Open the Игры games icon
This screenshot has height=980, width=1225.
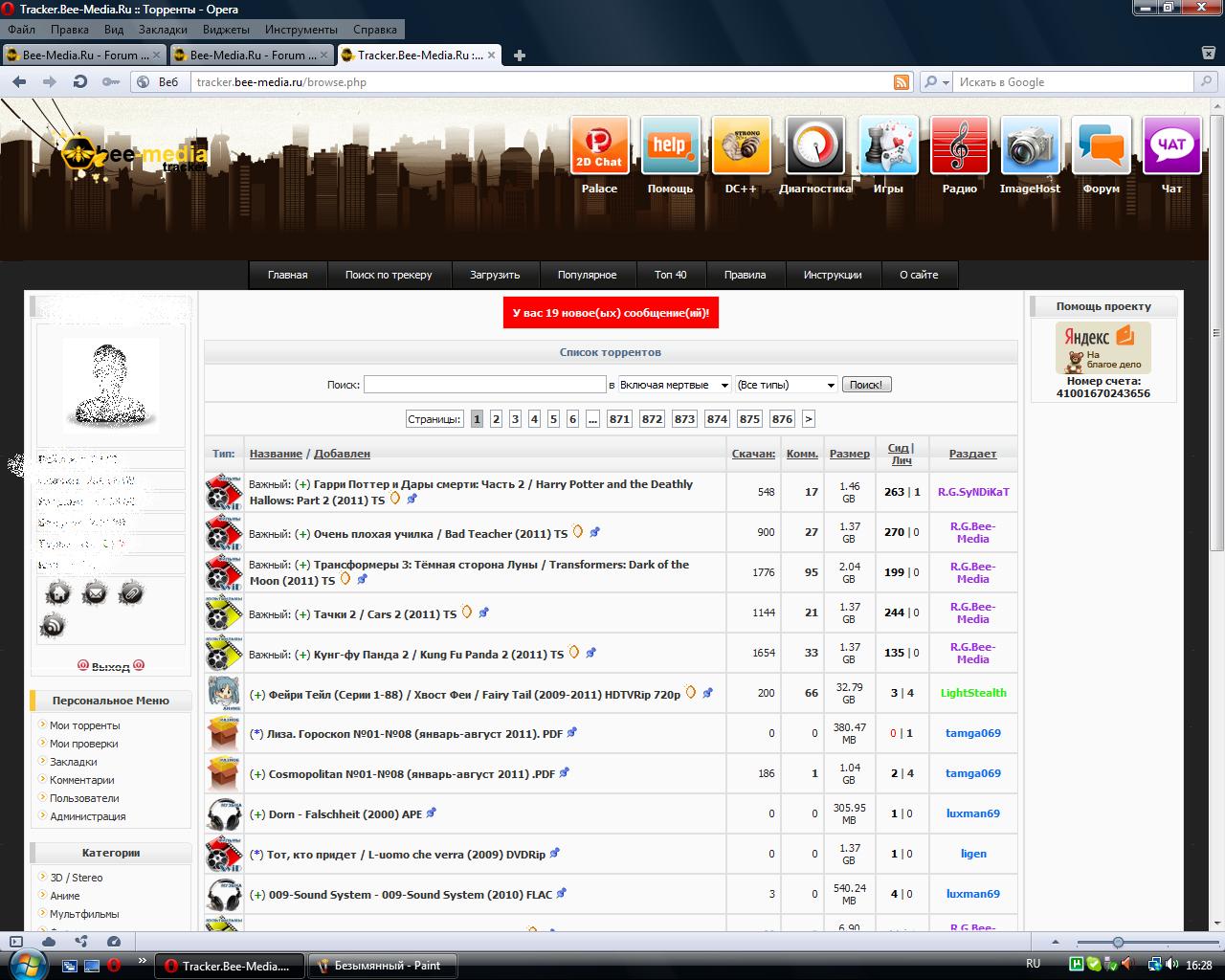[888, 145]
